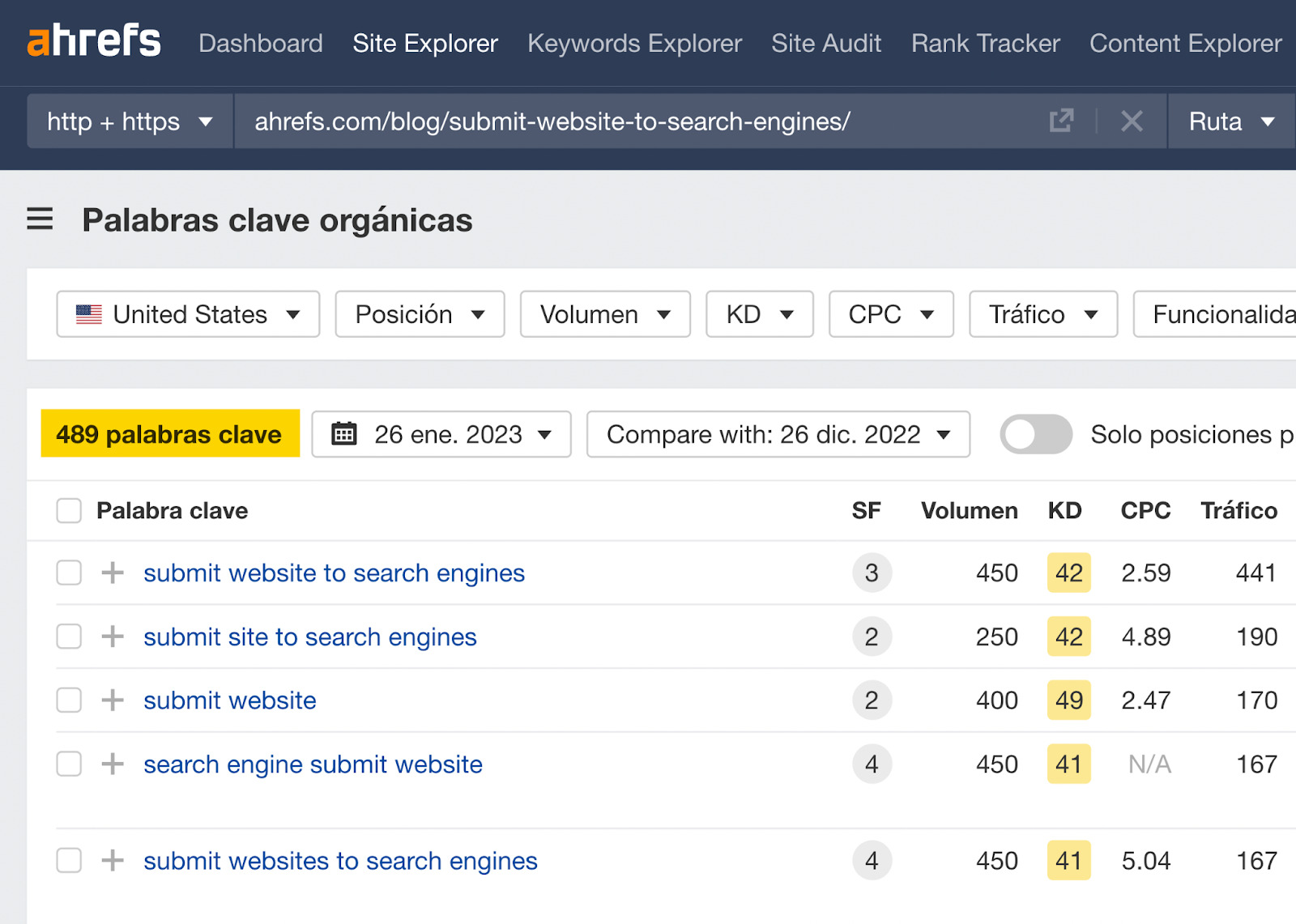Expand the 'Compare with: 26 dic. 2022' dropdown
The height and width of the screenshot is (924, 1296).
778,434
